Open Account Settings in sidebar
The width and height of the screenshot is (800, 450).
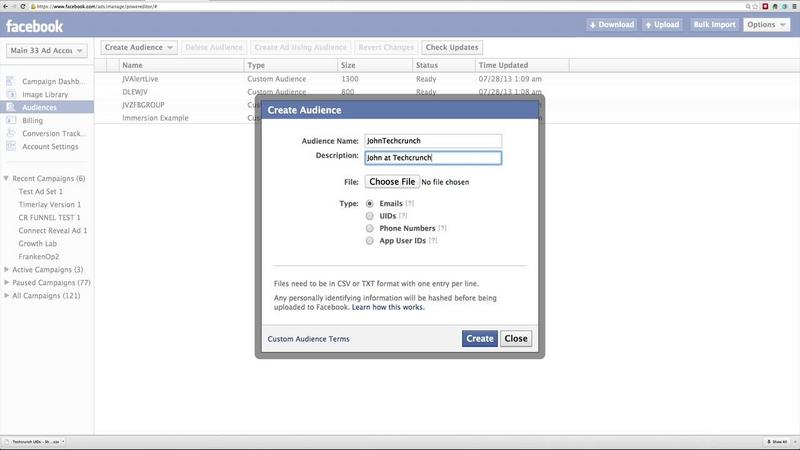tap(50, 146)
